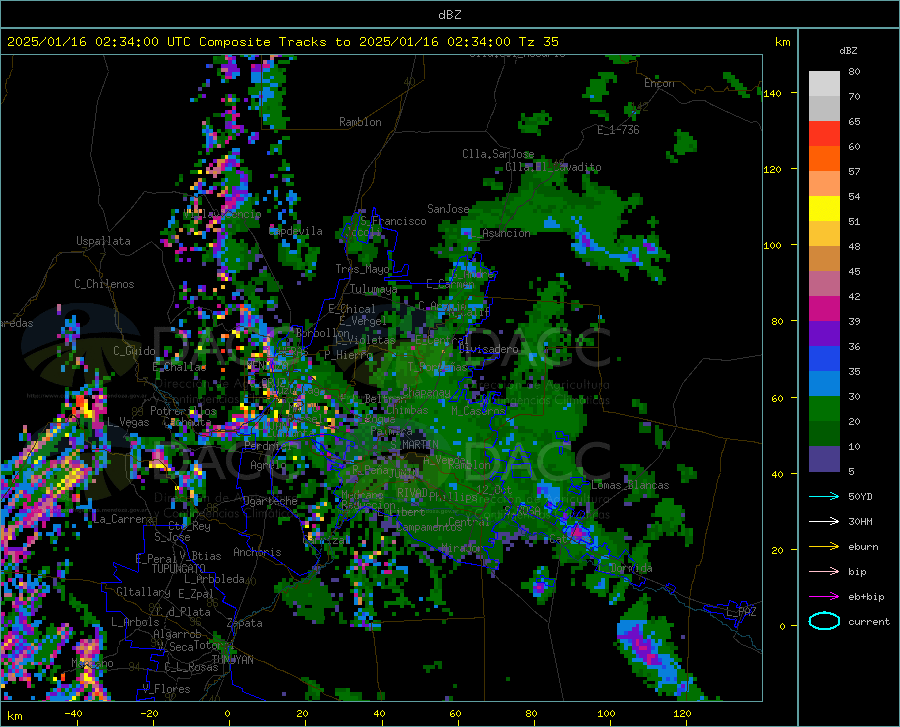Viewport: 900px width, 727px height.
Task: Select the bright yellow swatch above 51 dBZ
Action: [x=824, y=209]
